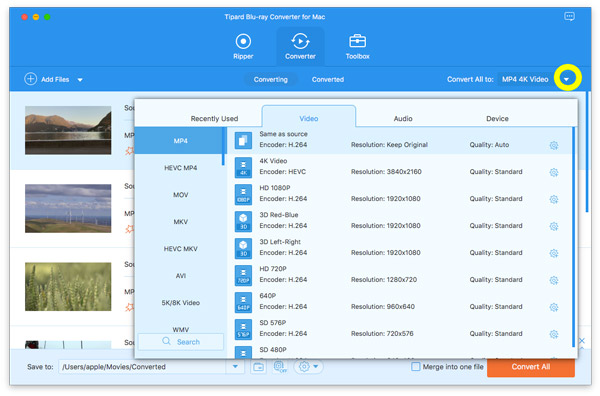Open settings gear for 3D Red-Blue preset
Viewport: 600px width, 396px height.
(x=553, y=226)
